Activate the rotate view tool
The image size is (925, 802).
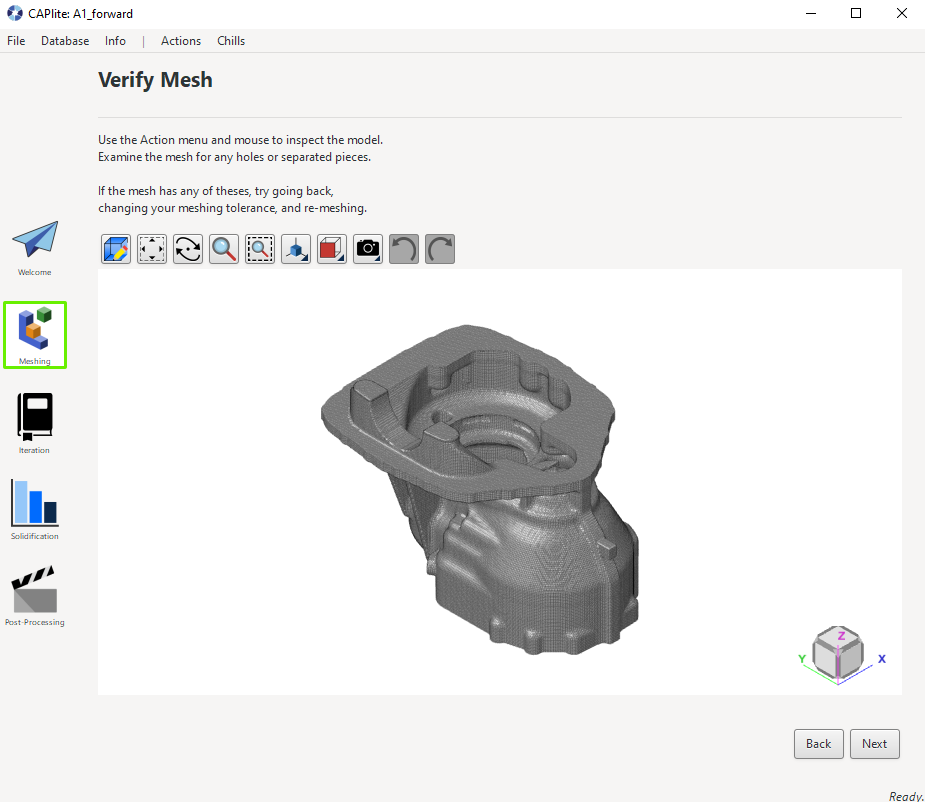[x=188, y=249]
